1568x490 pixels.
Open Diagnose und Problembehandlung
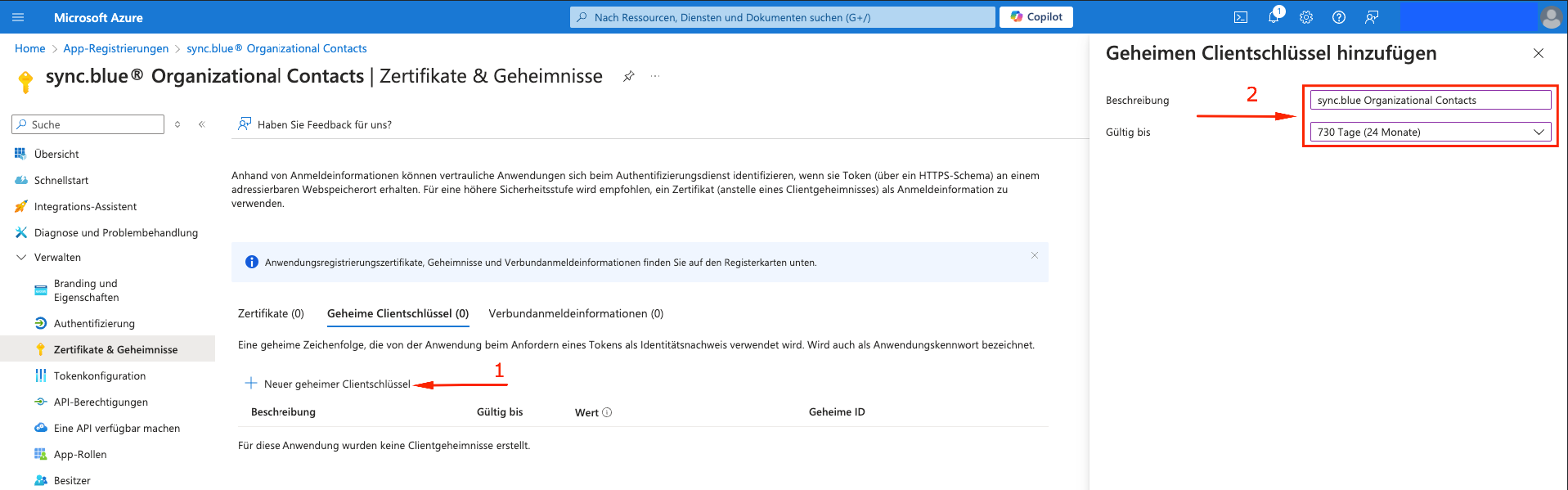(116, 232)
